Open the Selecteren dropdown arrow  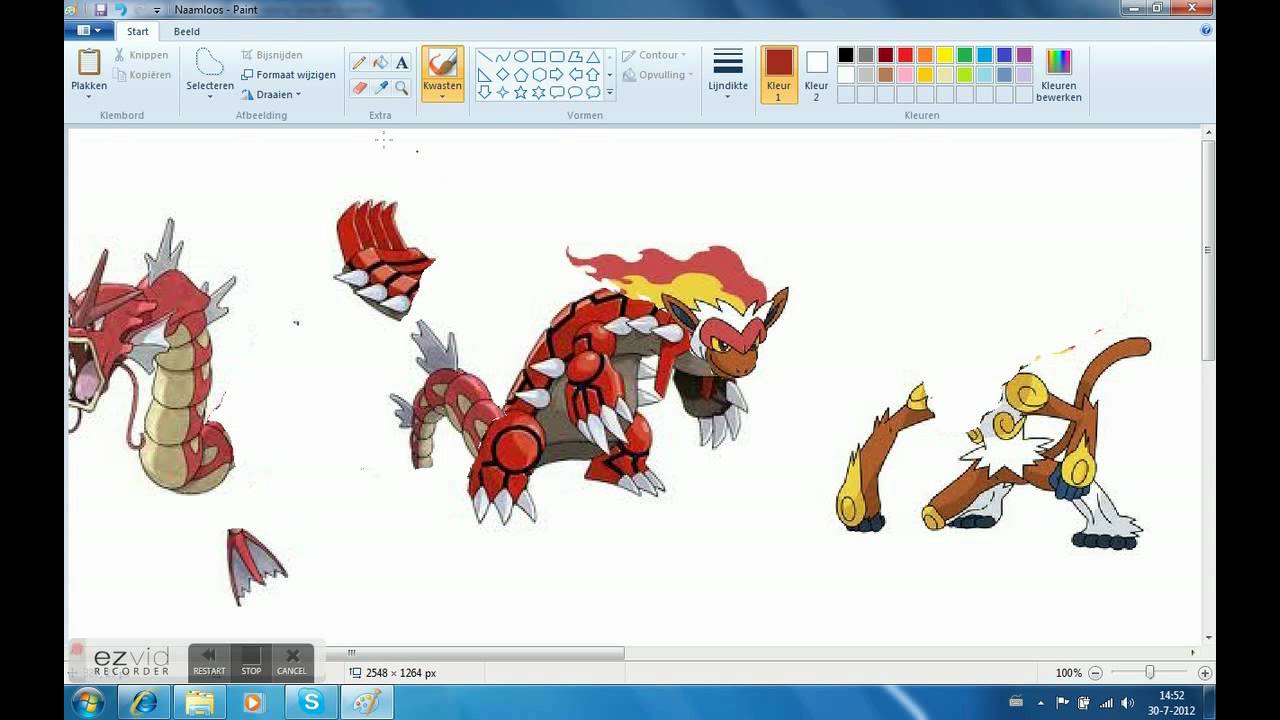click(x=210, y=97)
